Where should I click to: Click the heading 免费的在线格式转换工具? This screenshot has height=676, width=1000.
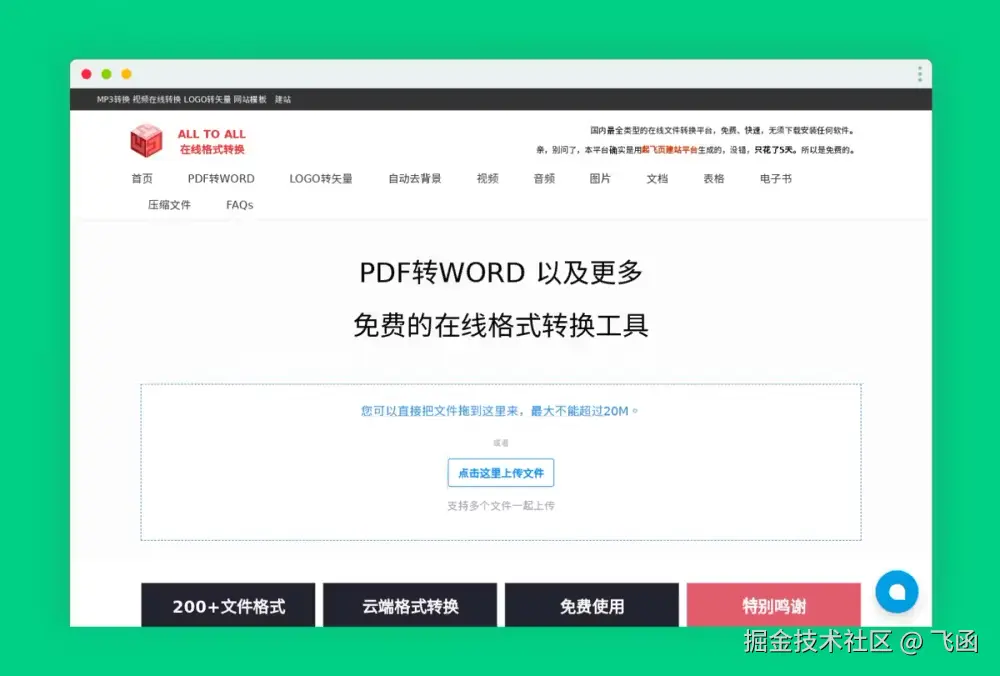pyautogui.click(x=501, y=325)
